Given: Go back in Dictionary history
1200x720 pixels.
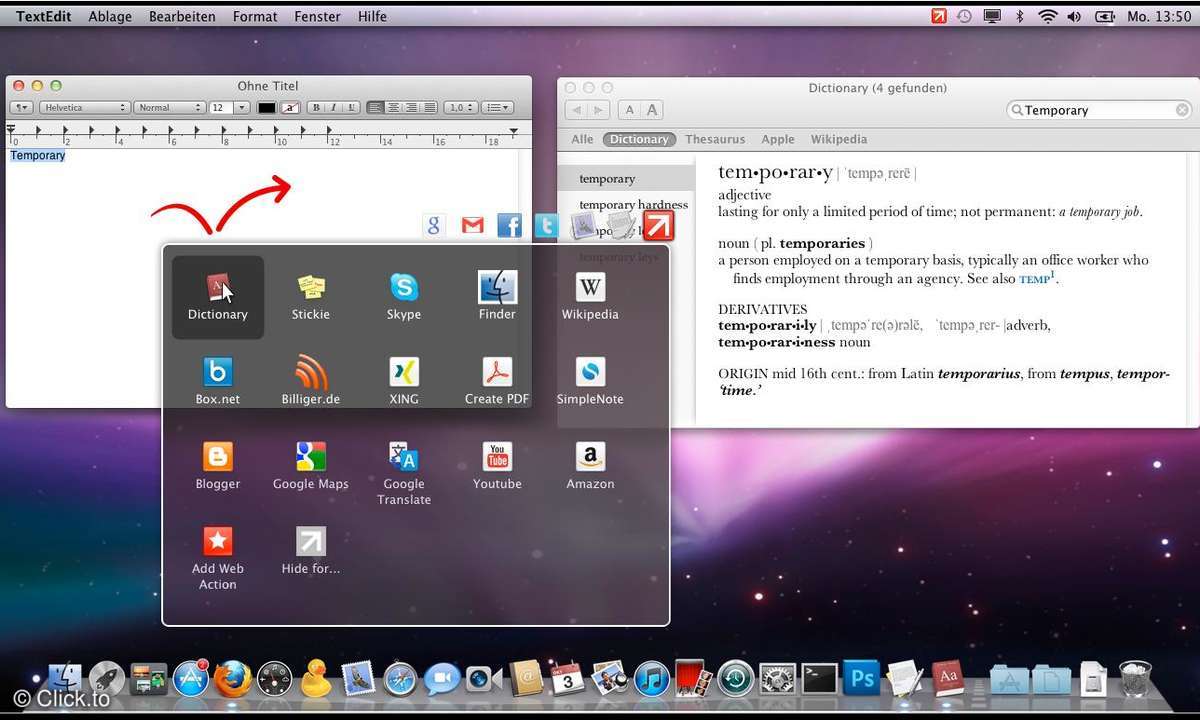Looking at the screenshot, I should click(x=576, y=110).
